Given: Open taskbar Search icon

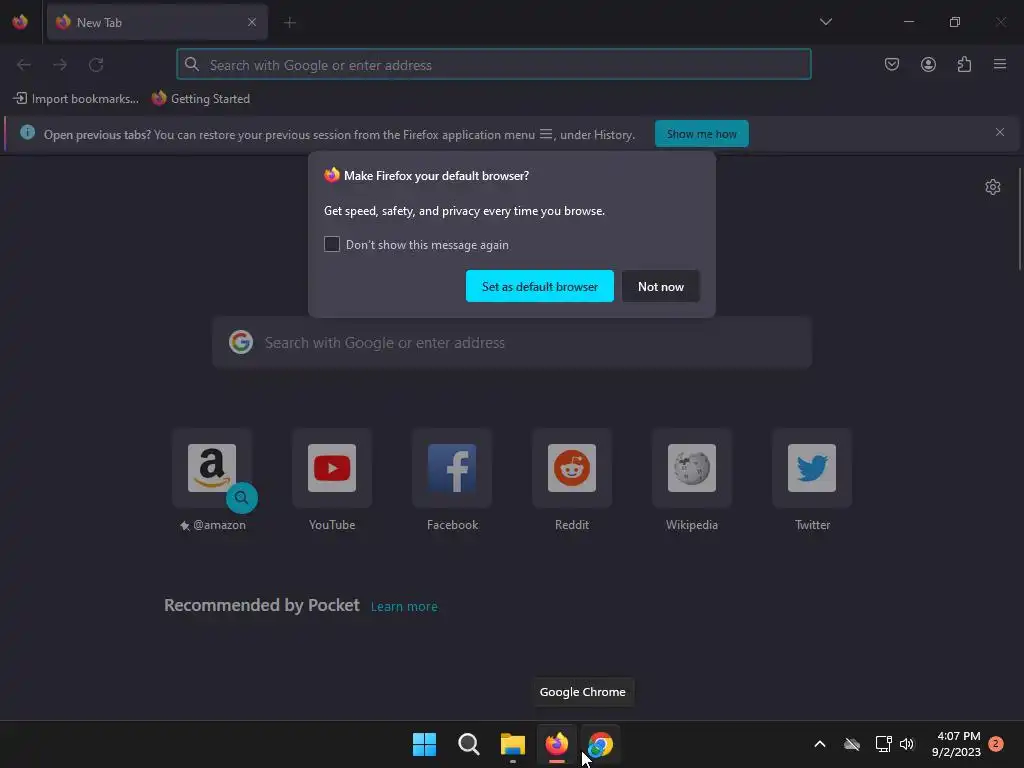Looking at the screenshot, I should [x=468, y=744].
